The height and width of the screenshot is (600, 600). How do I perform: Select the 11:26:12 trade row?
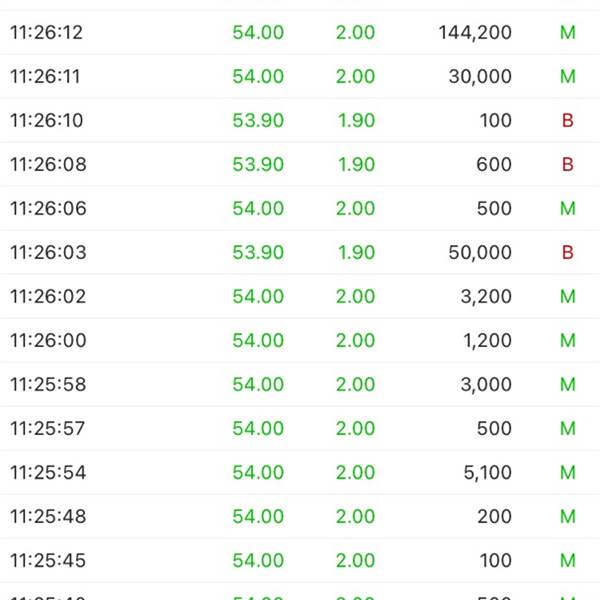300,32
